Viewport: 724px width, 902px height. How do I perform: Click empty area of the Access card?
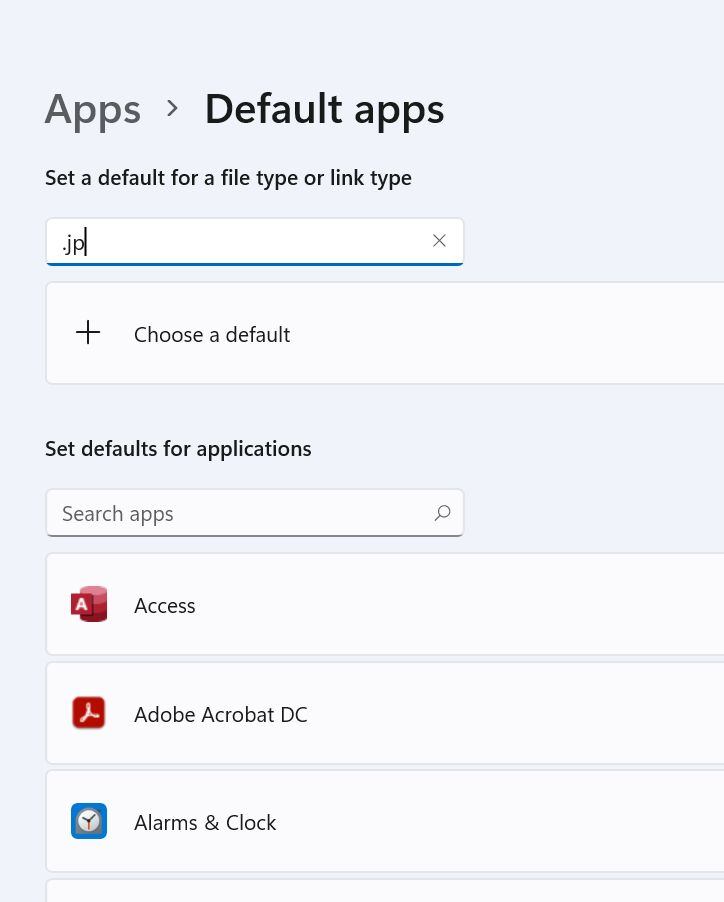(x=460, y=604)
